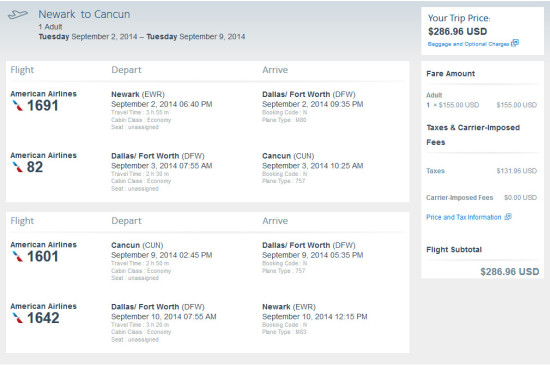Select flight number 82
This screenshot has height=365, width=550.
(35, 167)
